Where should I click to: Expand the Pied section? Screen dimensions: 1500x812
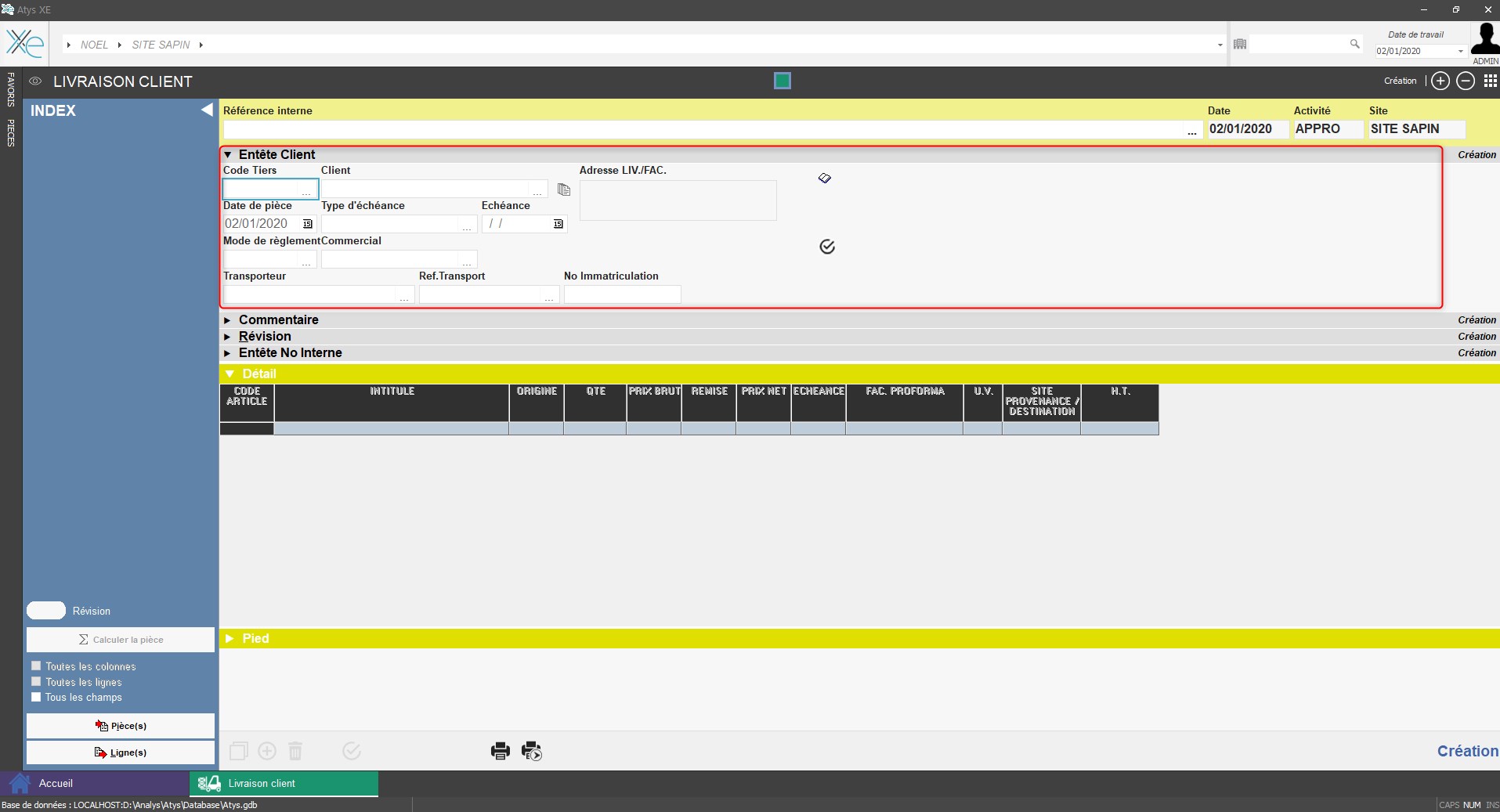tap(230, 639)
